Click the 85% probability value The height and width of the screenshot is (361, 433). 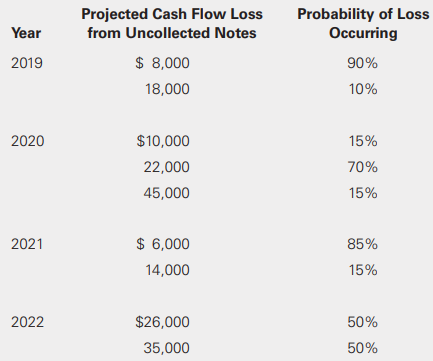363,244
